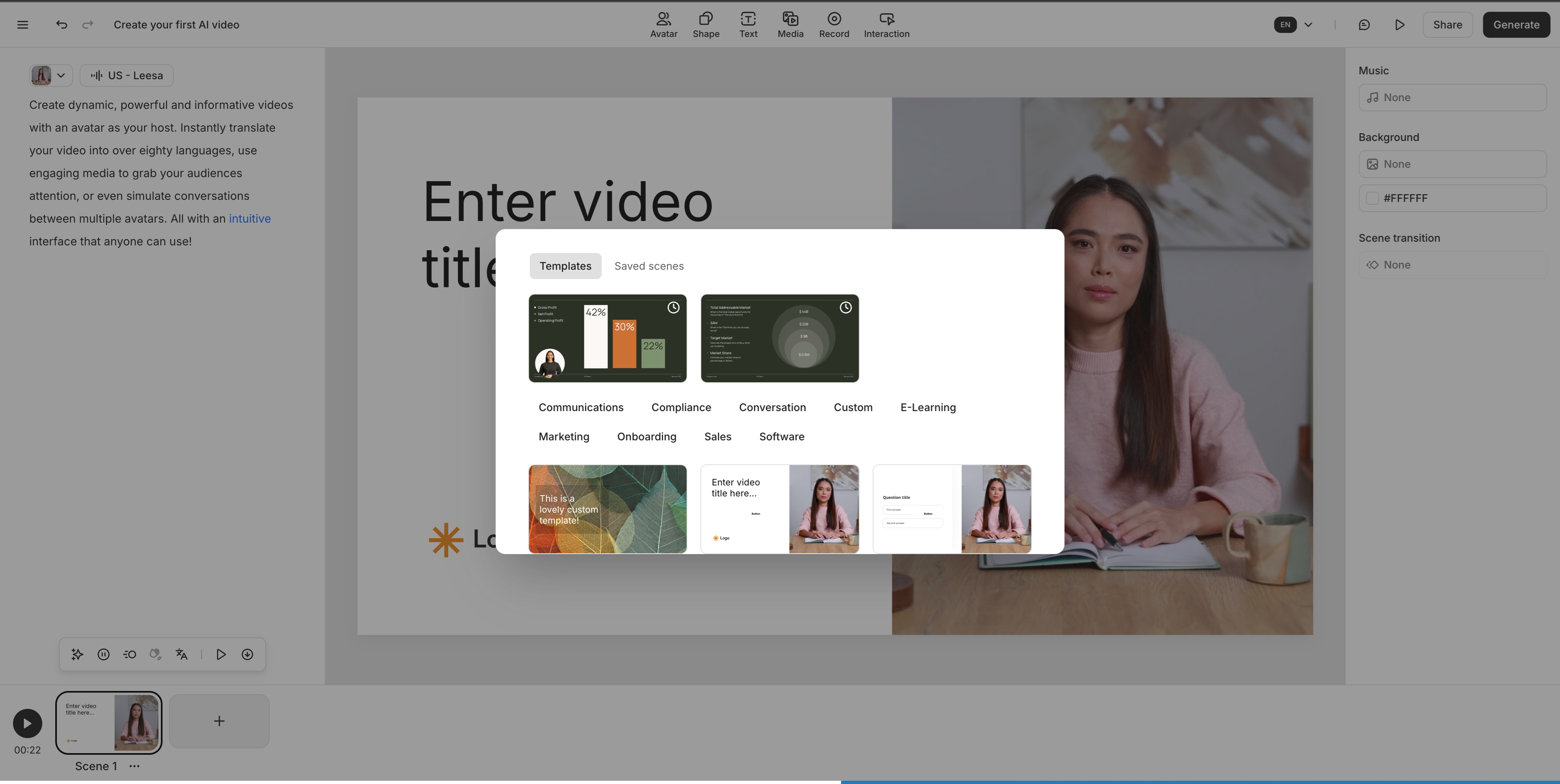Open the Media library
The width and height of the screenshot is (1560, 784).
point(790,24)
